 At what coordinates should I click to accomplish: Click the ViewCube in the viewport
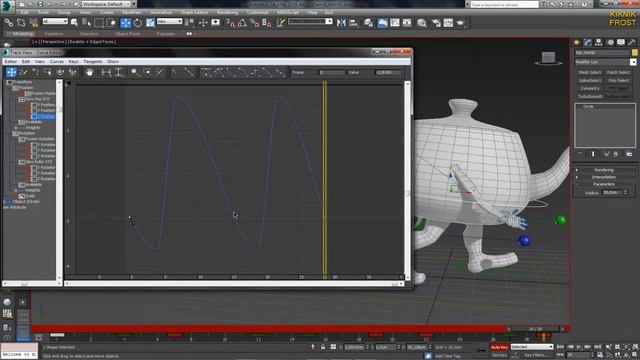tap(548, 58)
